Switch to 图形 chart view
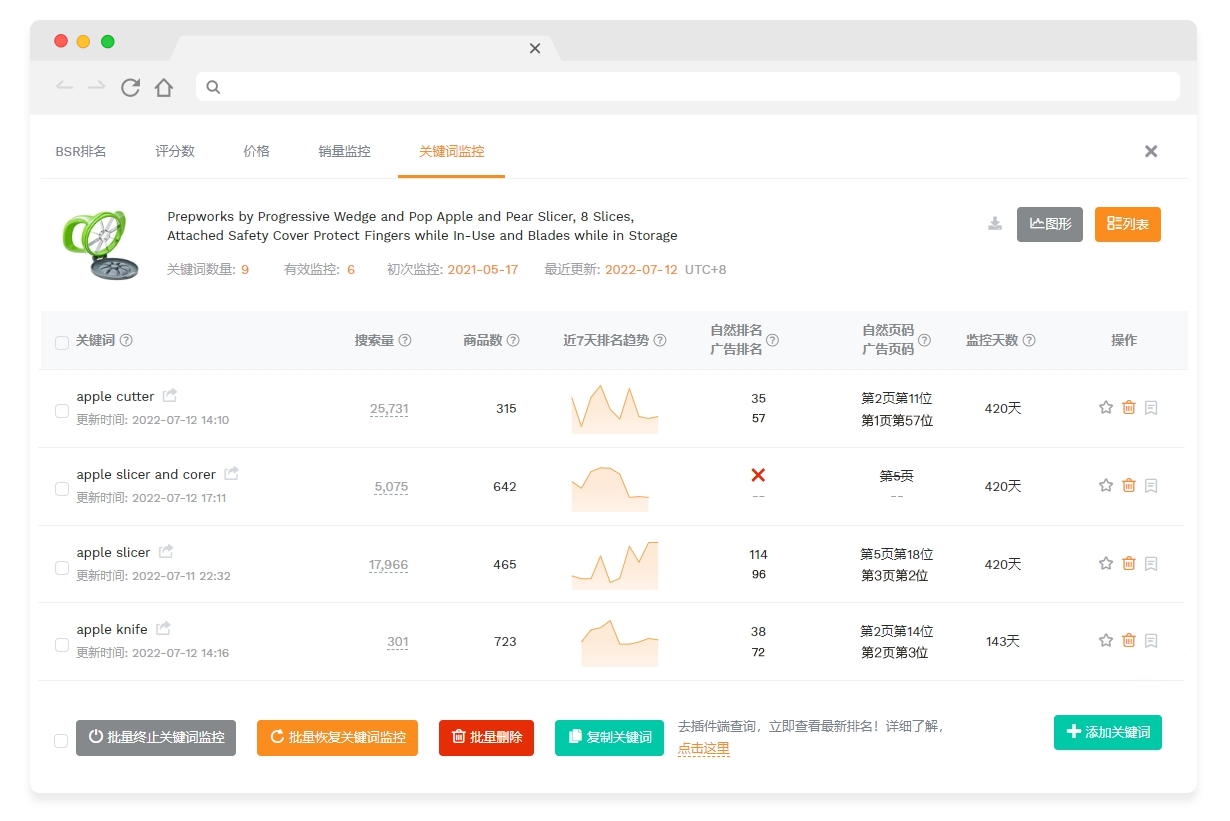Screen dimensions: 1230x821 click(1049, 224)
